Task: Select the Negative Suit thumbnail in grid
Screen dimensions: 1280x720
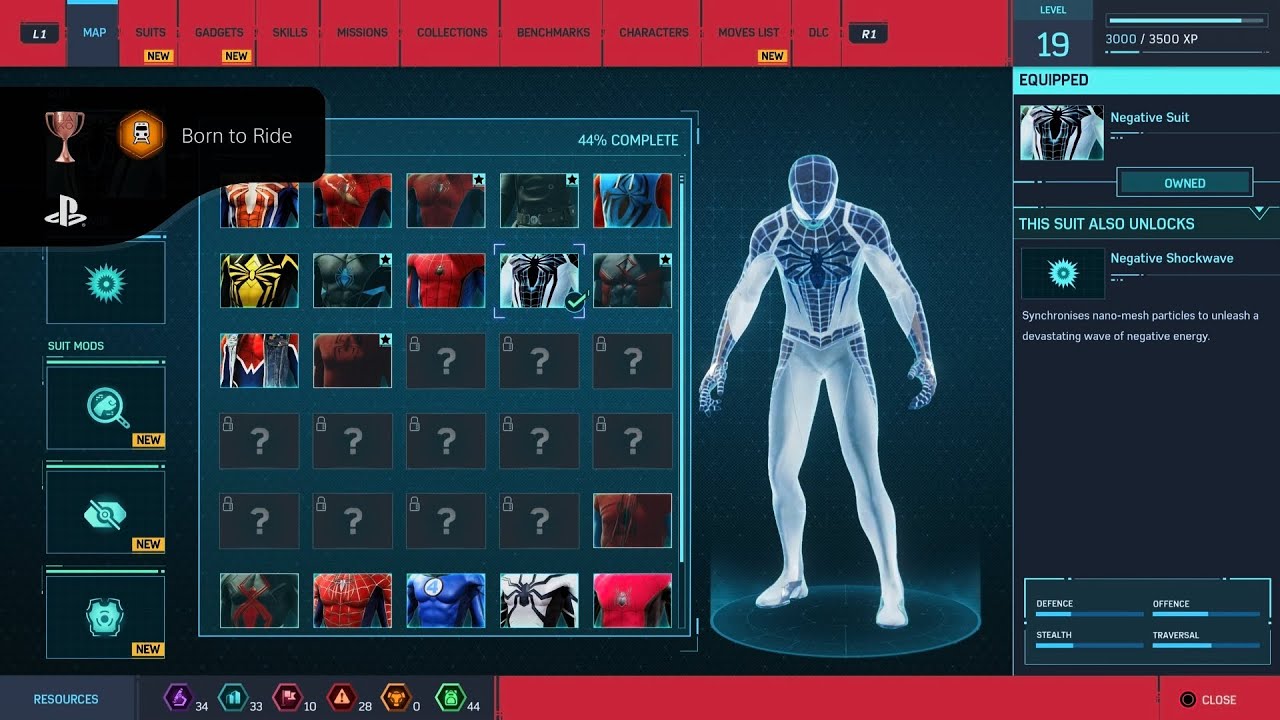Action: pos(539,280)
